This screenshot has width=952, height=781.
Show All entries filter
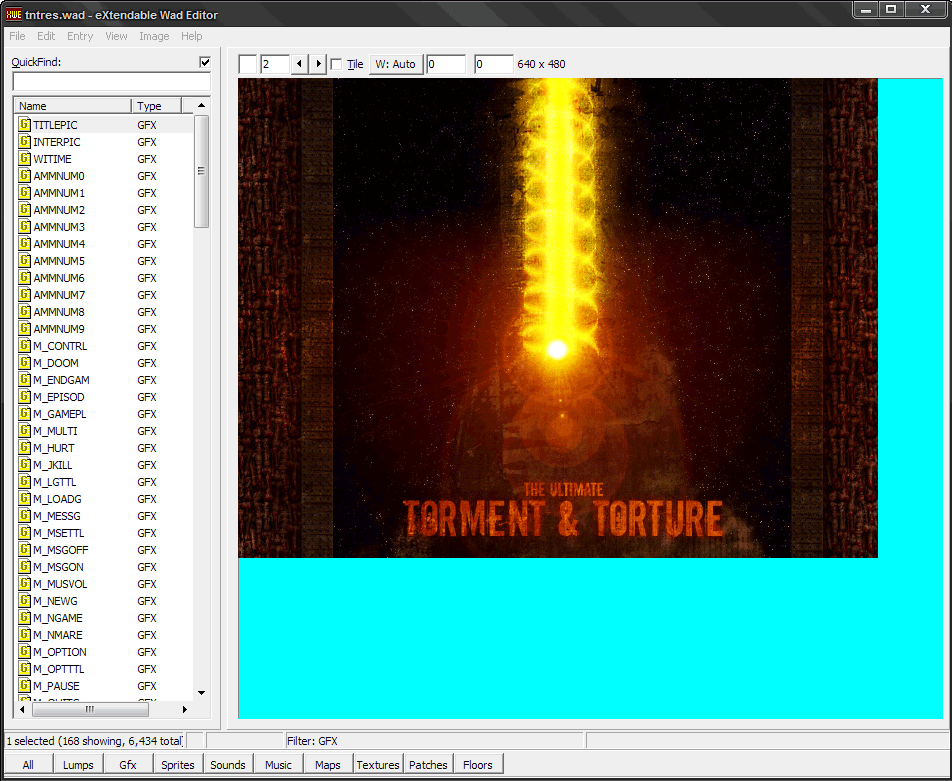click(28, 765)
